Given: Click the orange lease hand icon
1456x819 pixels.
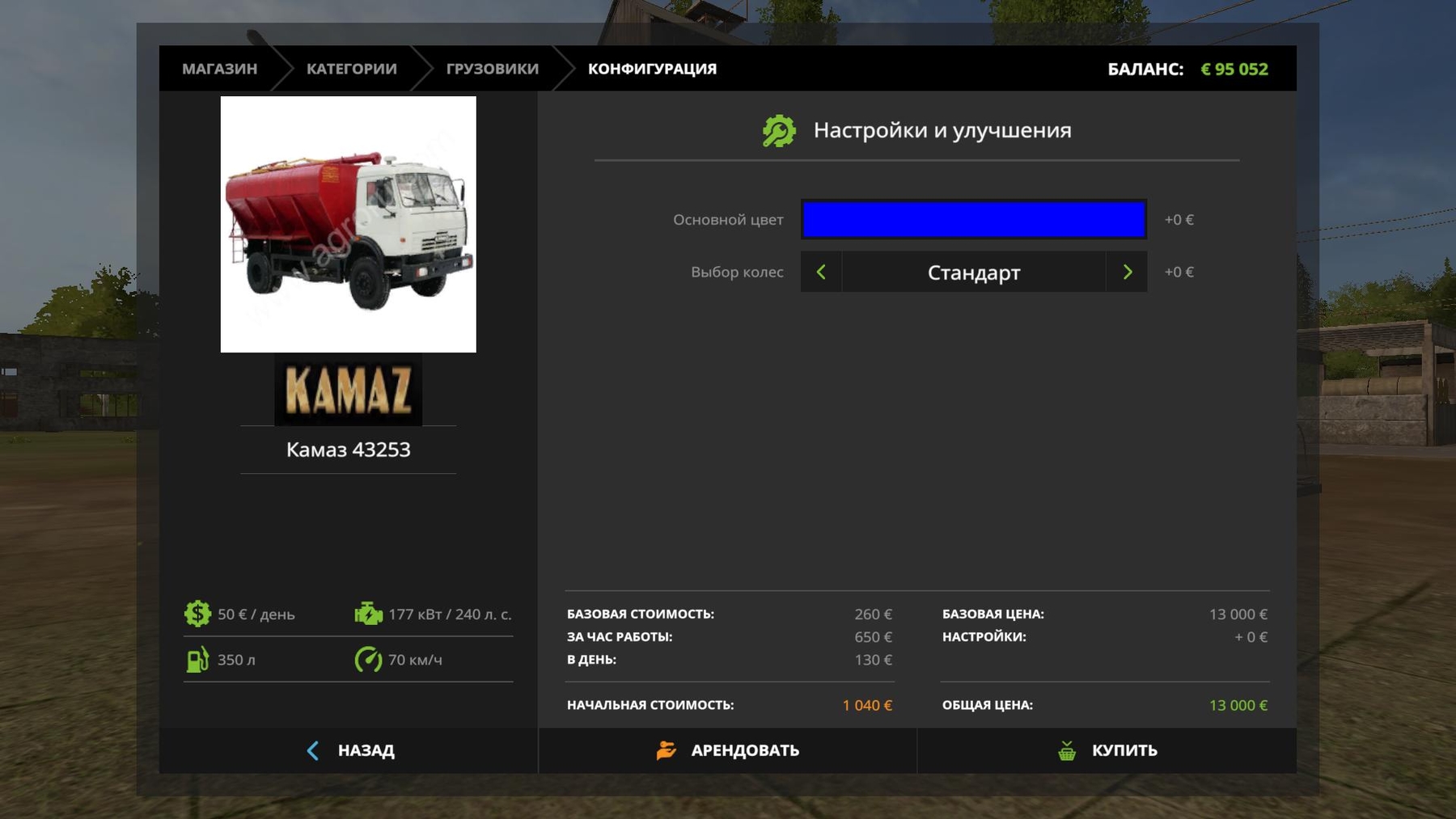Looking at the screenshot, I should [x=666, y=750].
